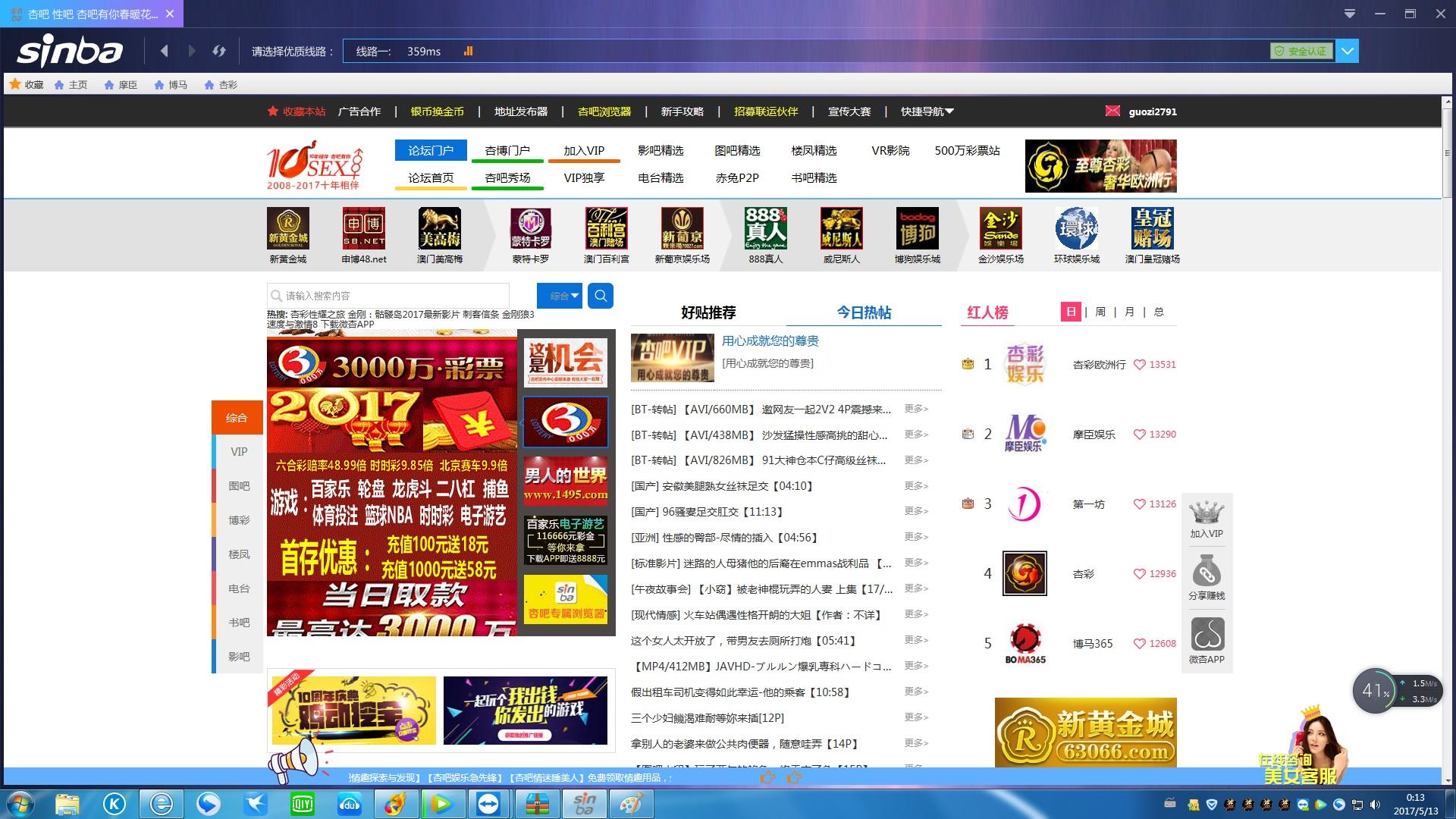1456x819 pixels.
Task: Switch the ranking to 月
Action: coord(1129,312)
